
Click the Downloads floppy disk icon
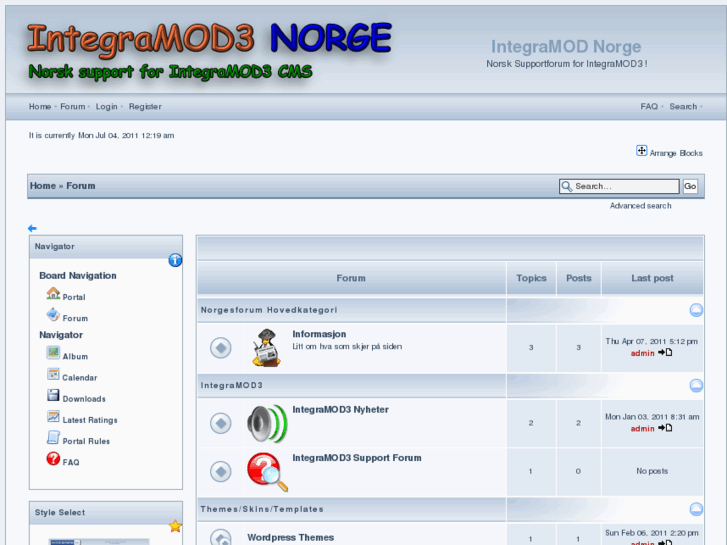point(53,395)
